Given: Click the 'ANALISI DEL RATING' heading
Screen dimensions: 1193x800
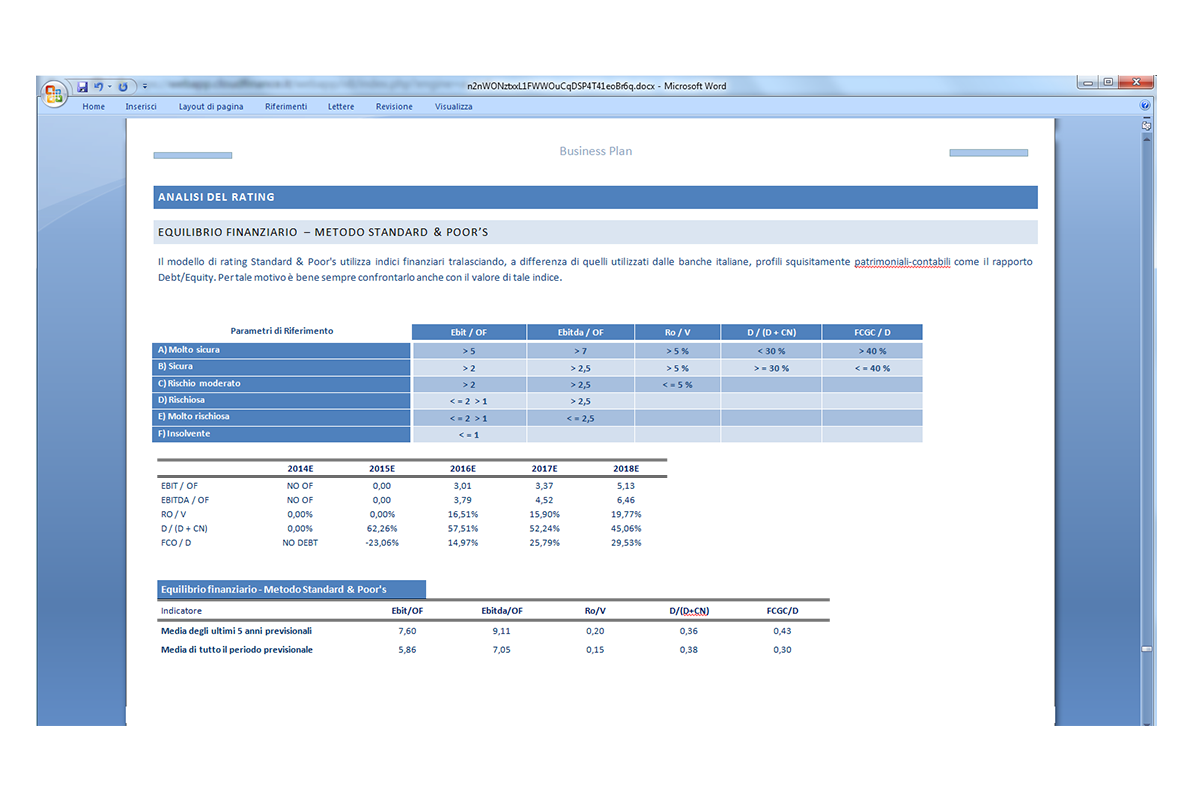Looking at the screenshot, I should point(216,197).
